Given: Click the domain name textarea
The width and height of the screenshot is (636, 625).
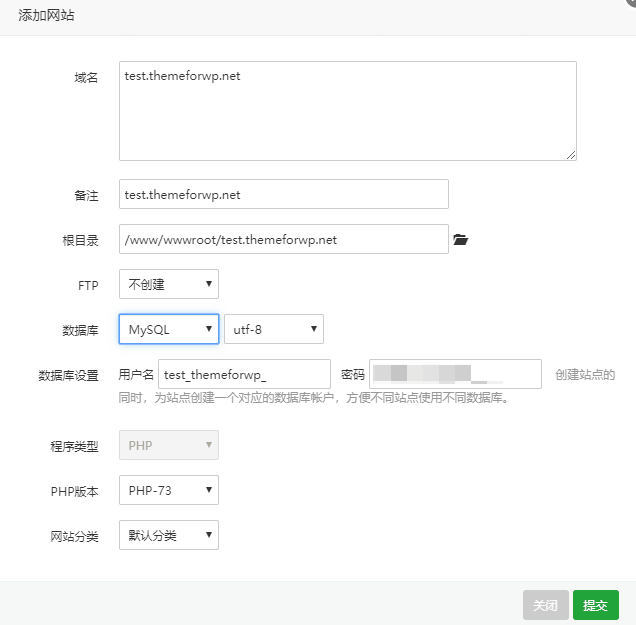Looking at the screenshot, I should pos(347,110).
